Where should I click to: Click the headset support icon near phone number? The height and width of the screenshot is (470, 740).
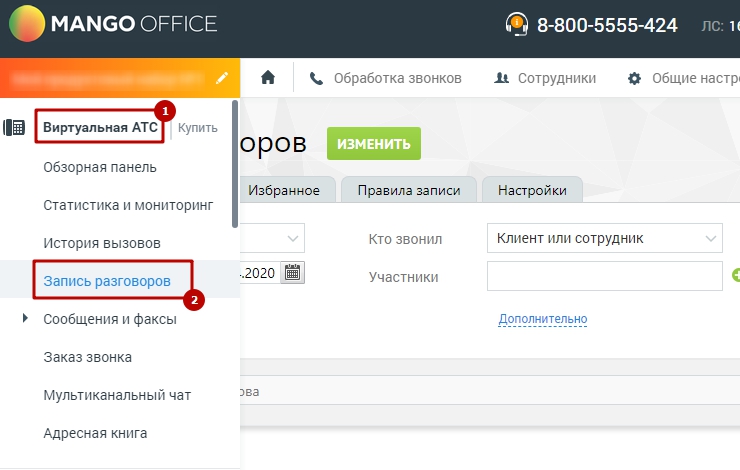pos(516,25)
